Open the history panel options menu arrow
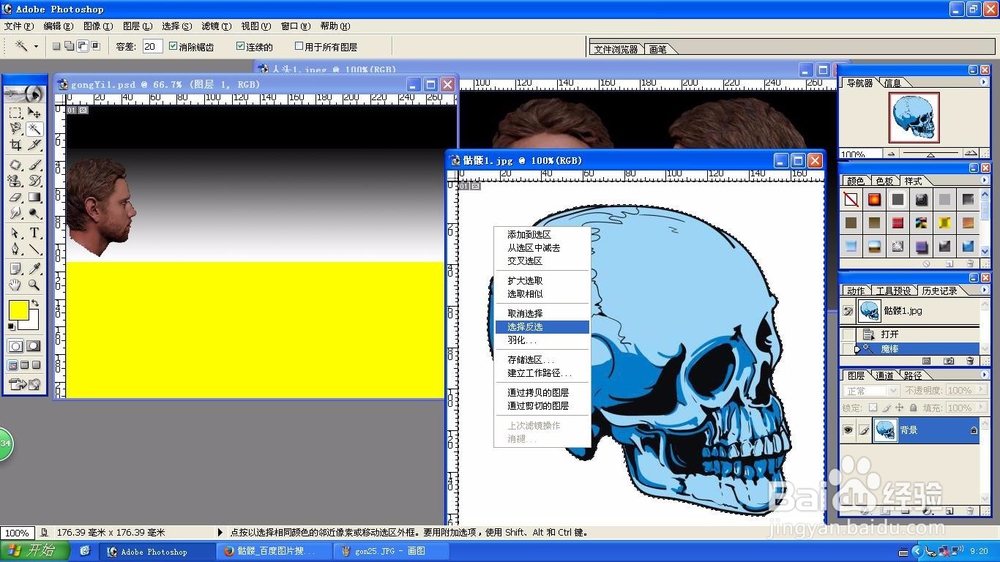Screen dimensions: 1000x562 click(x=983, y=290)
